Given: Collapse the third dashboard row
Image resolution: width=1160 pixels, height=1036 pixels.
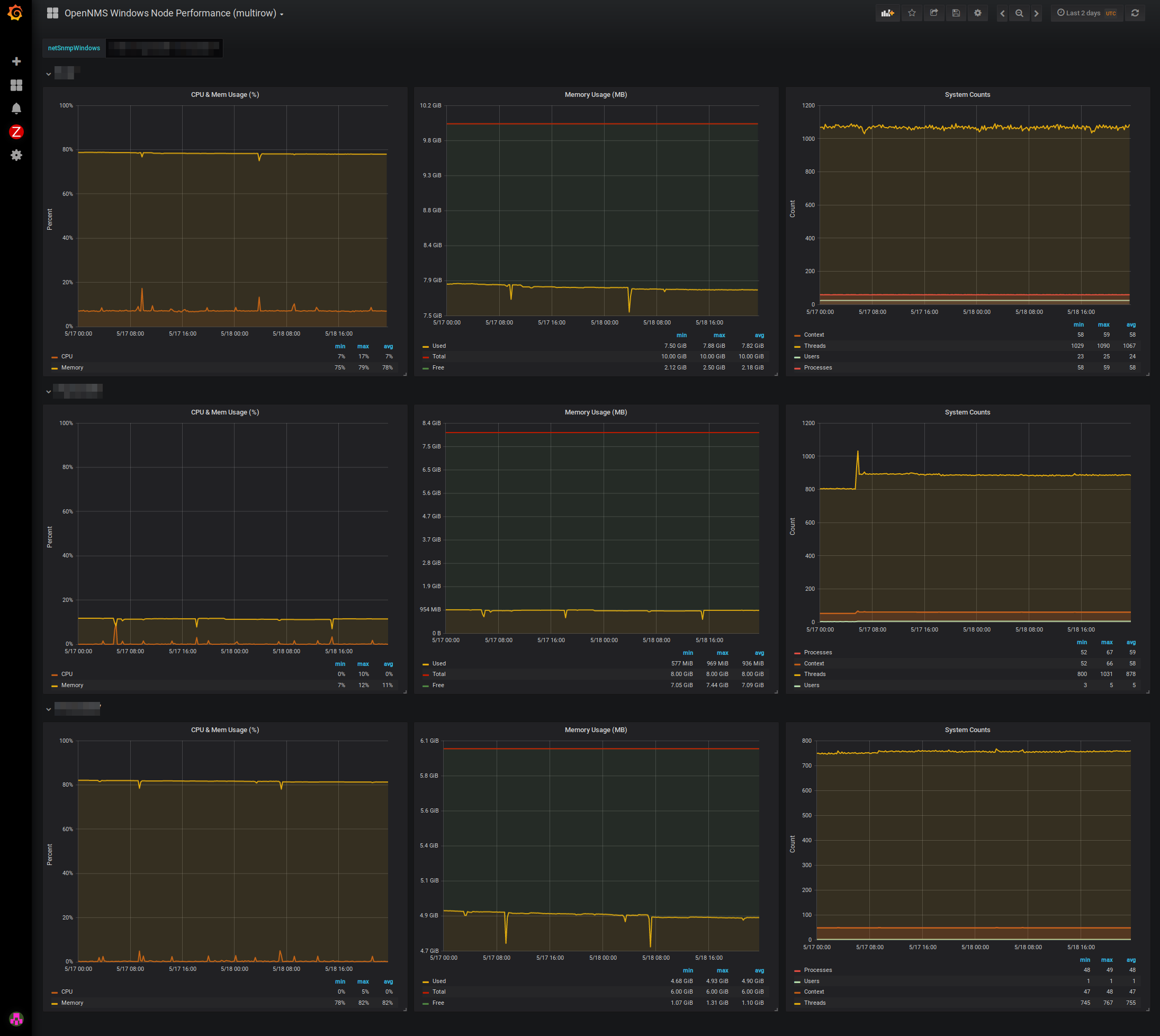Looking at the screenshot, I should click(48, 709).
